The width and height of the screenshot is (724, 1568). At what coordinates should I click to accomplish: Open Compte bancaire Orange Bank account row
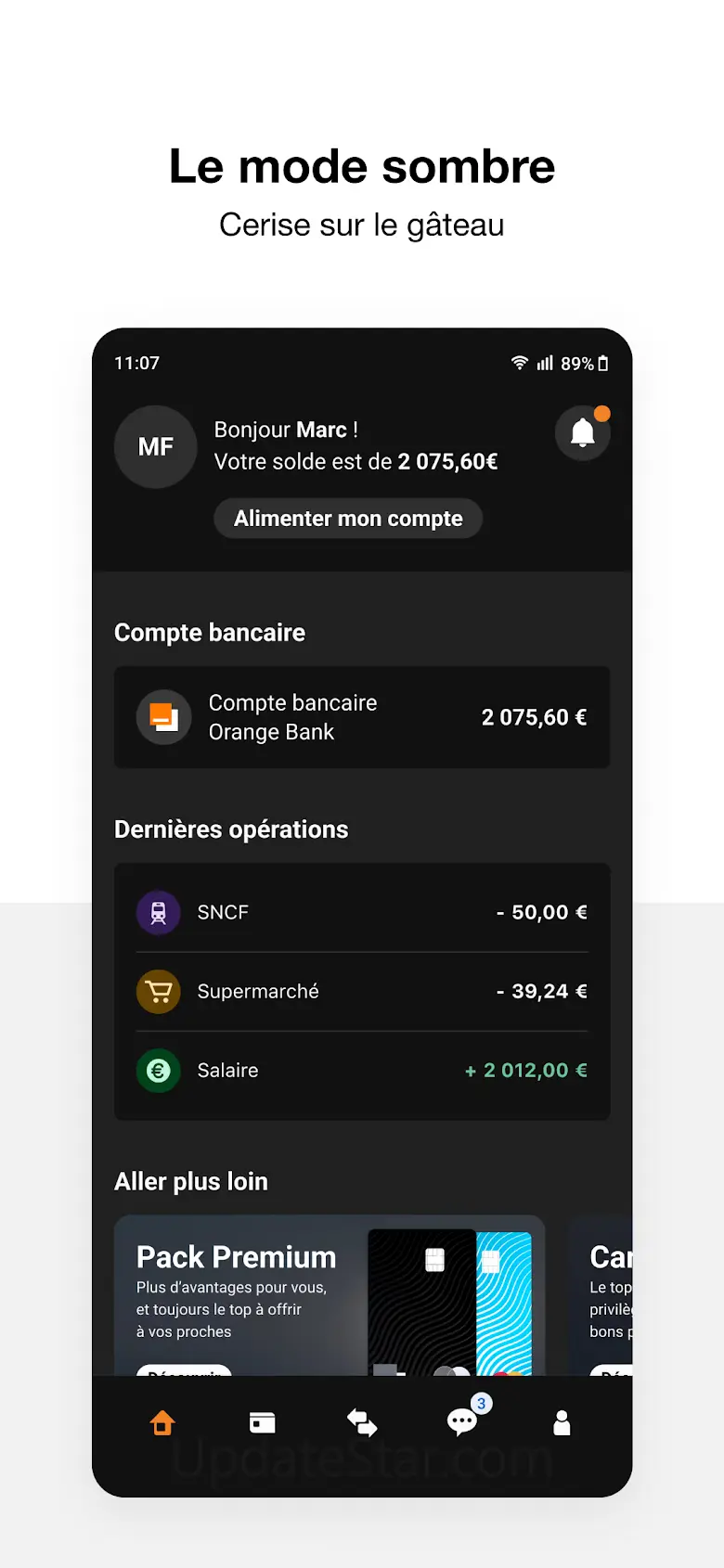[x=362, y=717]
